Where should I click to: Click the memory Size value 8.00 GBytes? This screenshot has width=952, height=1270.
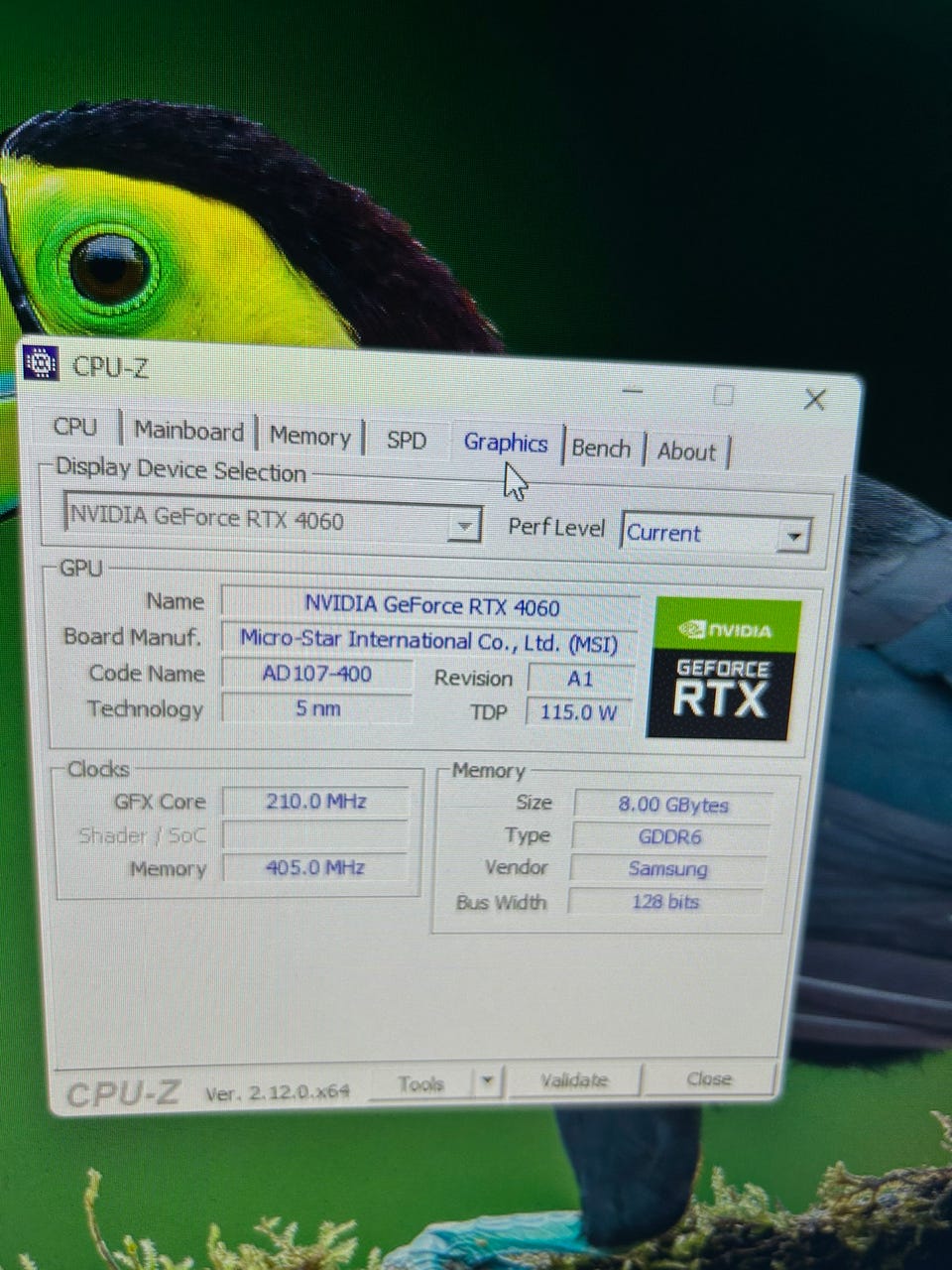[x=673, y=805]
